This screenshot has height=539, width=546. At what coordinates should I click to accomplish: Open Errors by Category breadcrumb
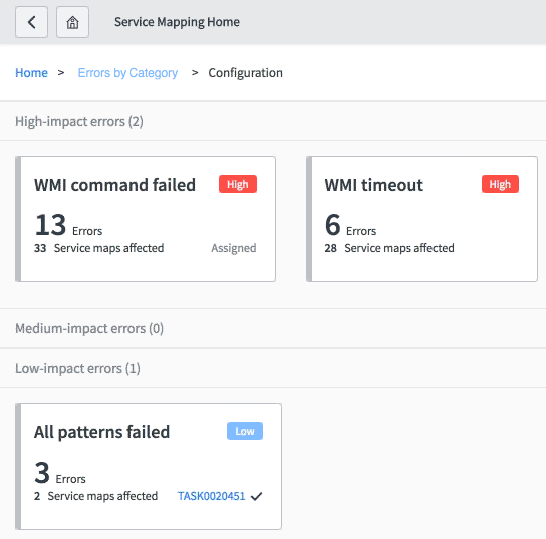[x=128, y=73]
